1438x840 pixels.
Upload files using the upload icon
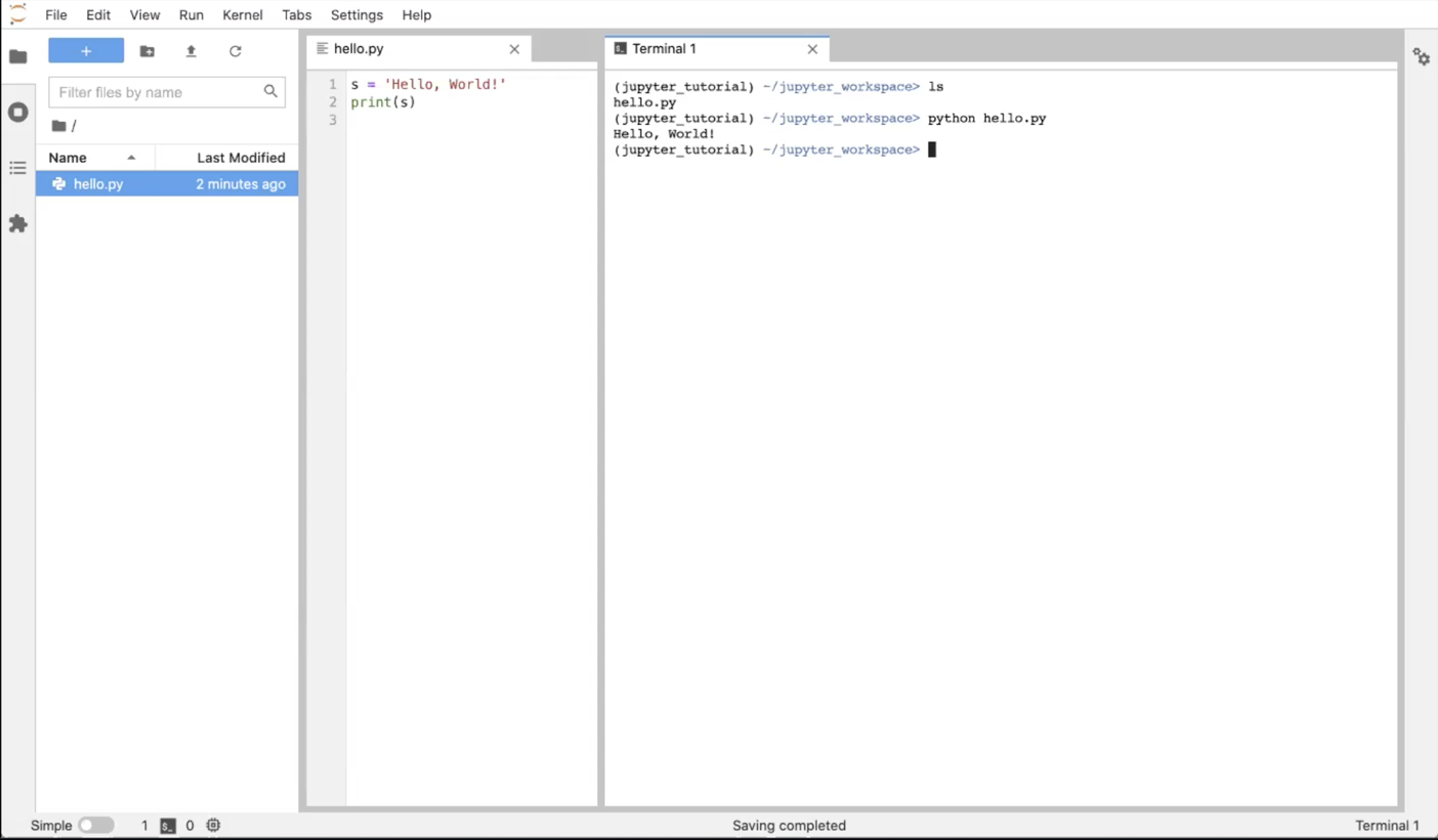191,51
